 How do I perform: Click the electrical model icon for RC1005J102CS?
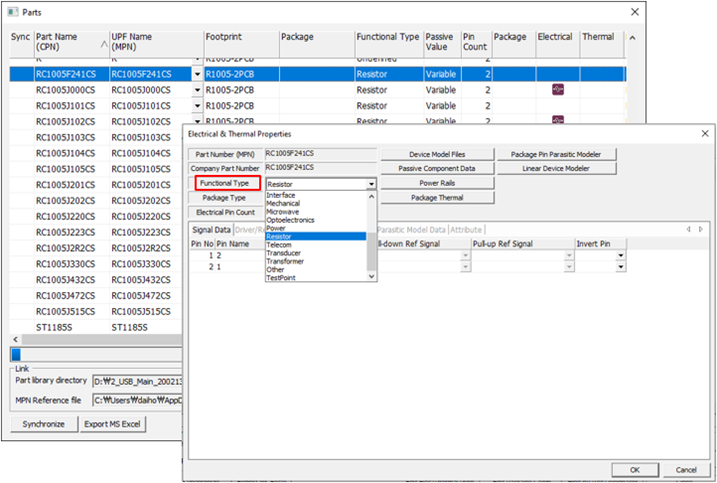pyautogui.click(x=557, y=121)
